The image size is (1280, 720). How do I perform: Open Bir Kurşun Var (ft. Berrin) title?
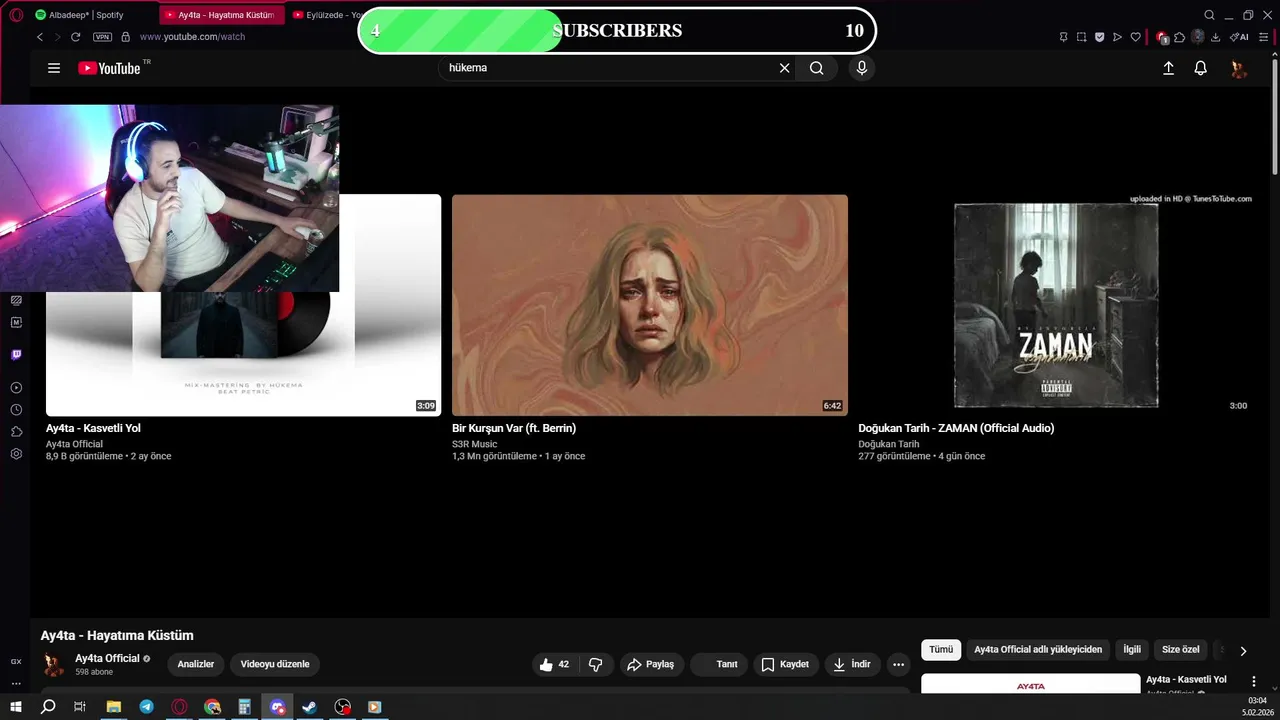514,428
